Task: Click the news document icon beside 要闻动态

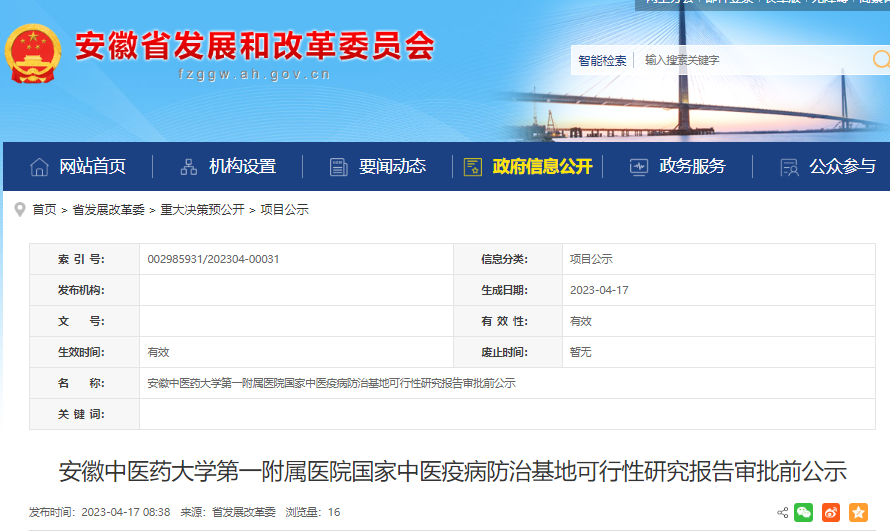Action: point(338,167)
